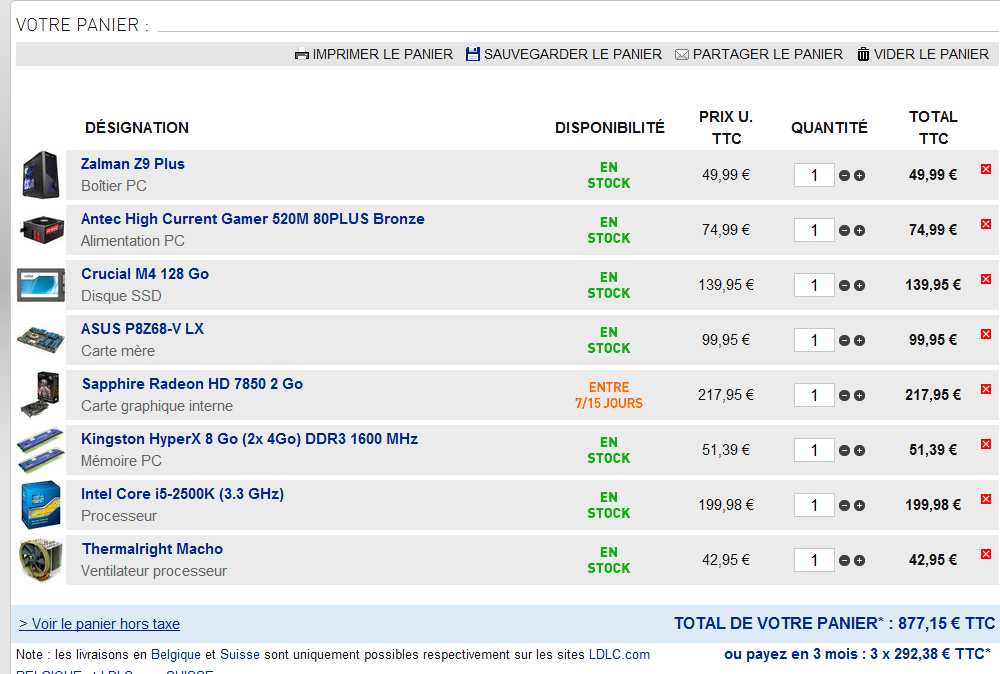Open the Intel Core i5-2500K product link

[182, 494]
